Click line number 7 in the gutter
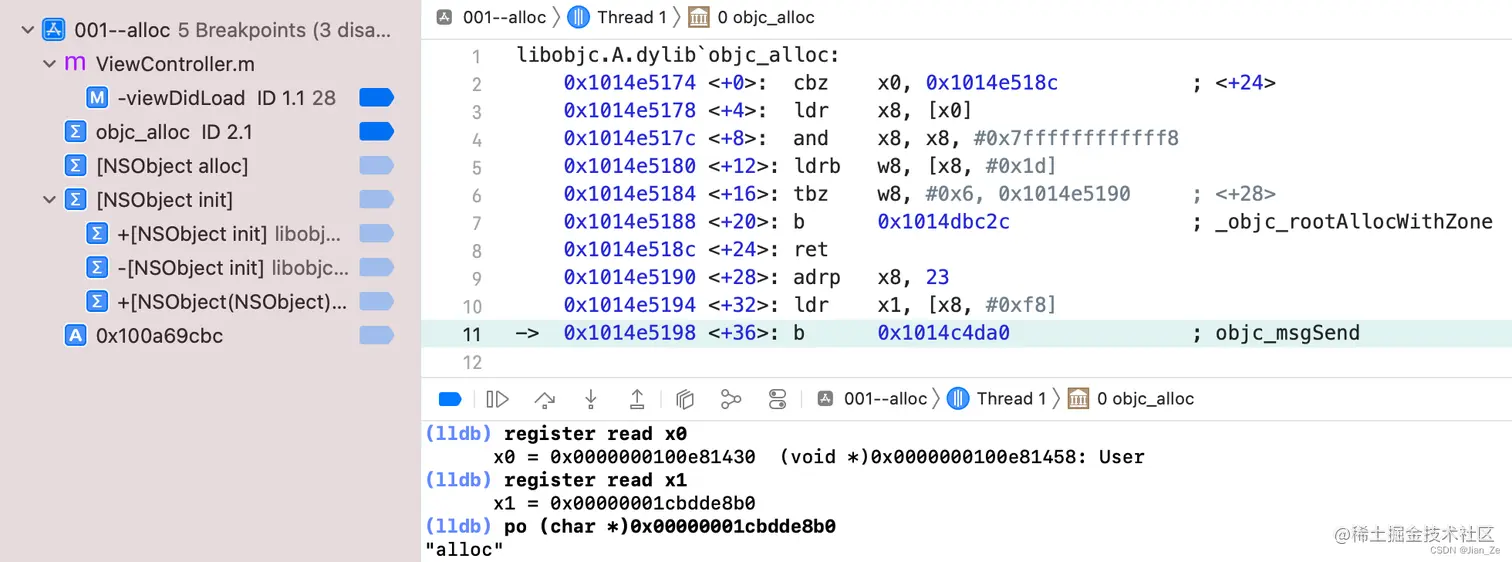The image size is (1512, 562). [x=476, y=223]
